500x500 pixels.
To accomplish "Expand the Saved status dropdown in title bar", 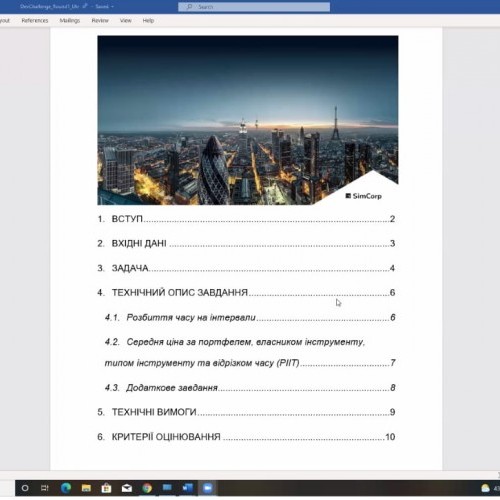I will click(x=104, y=6).
